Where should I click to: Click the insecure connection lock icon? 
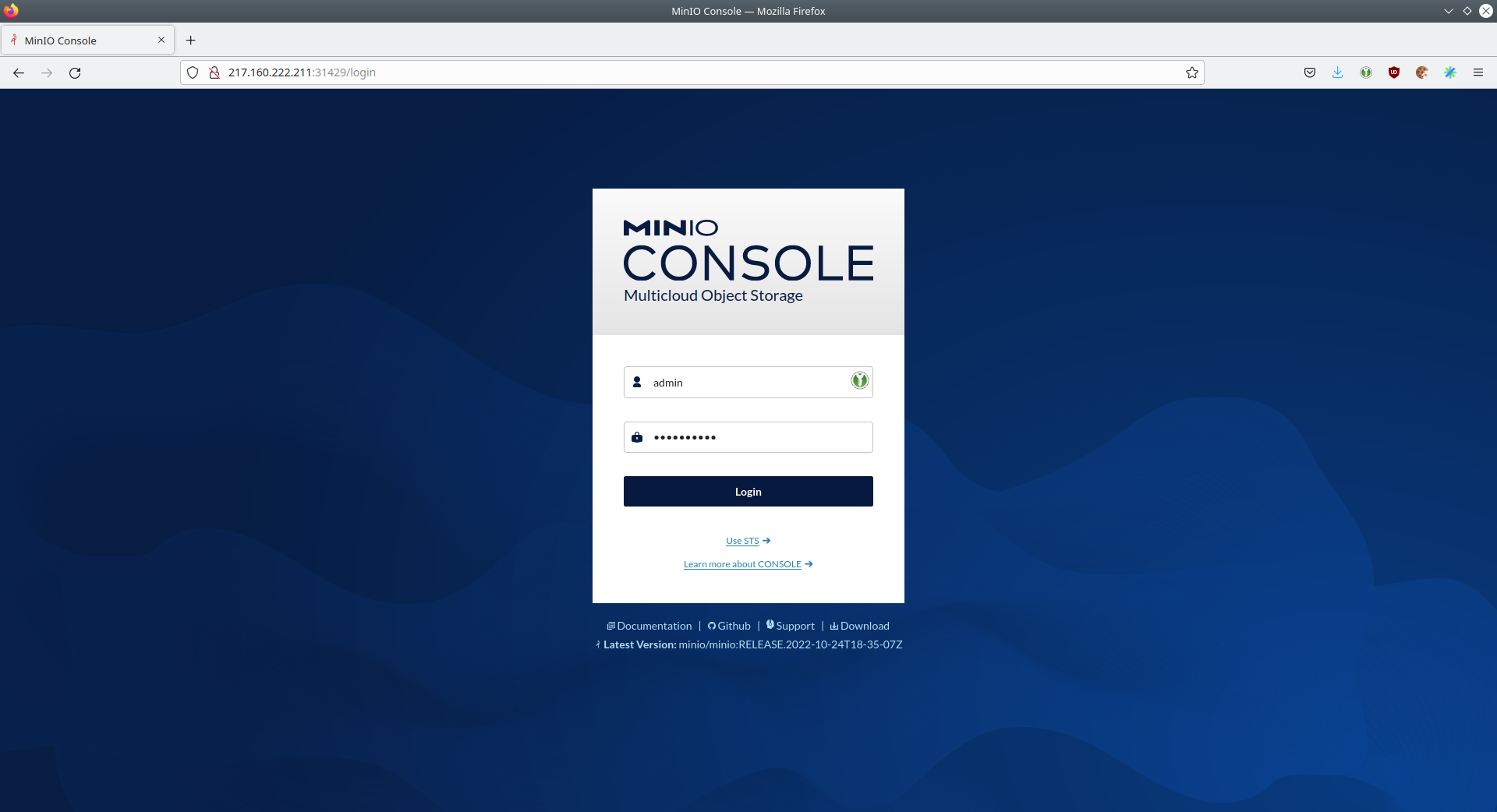[x=214, y=72]
